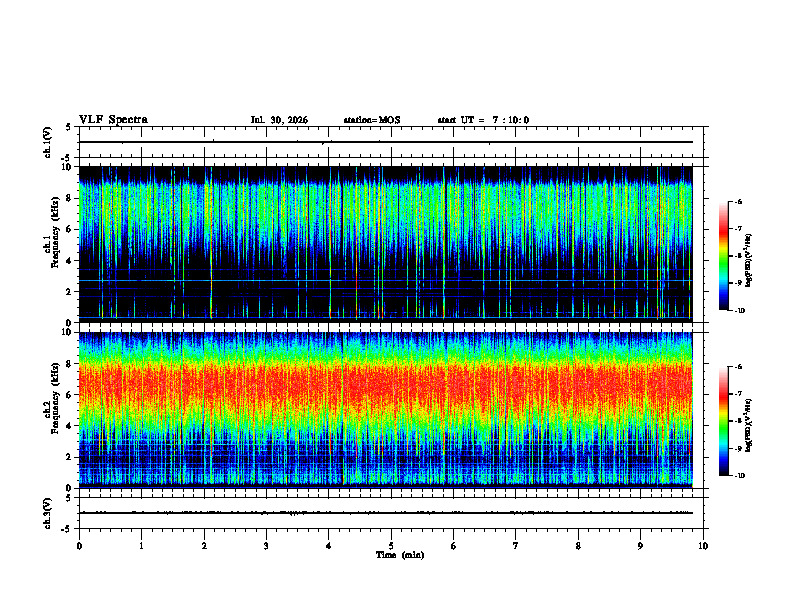Click the 'Time (min)' x-axis label

point(400,555)
